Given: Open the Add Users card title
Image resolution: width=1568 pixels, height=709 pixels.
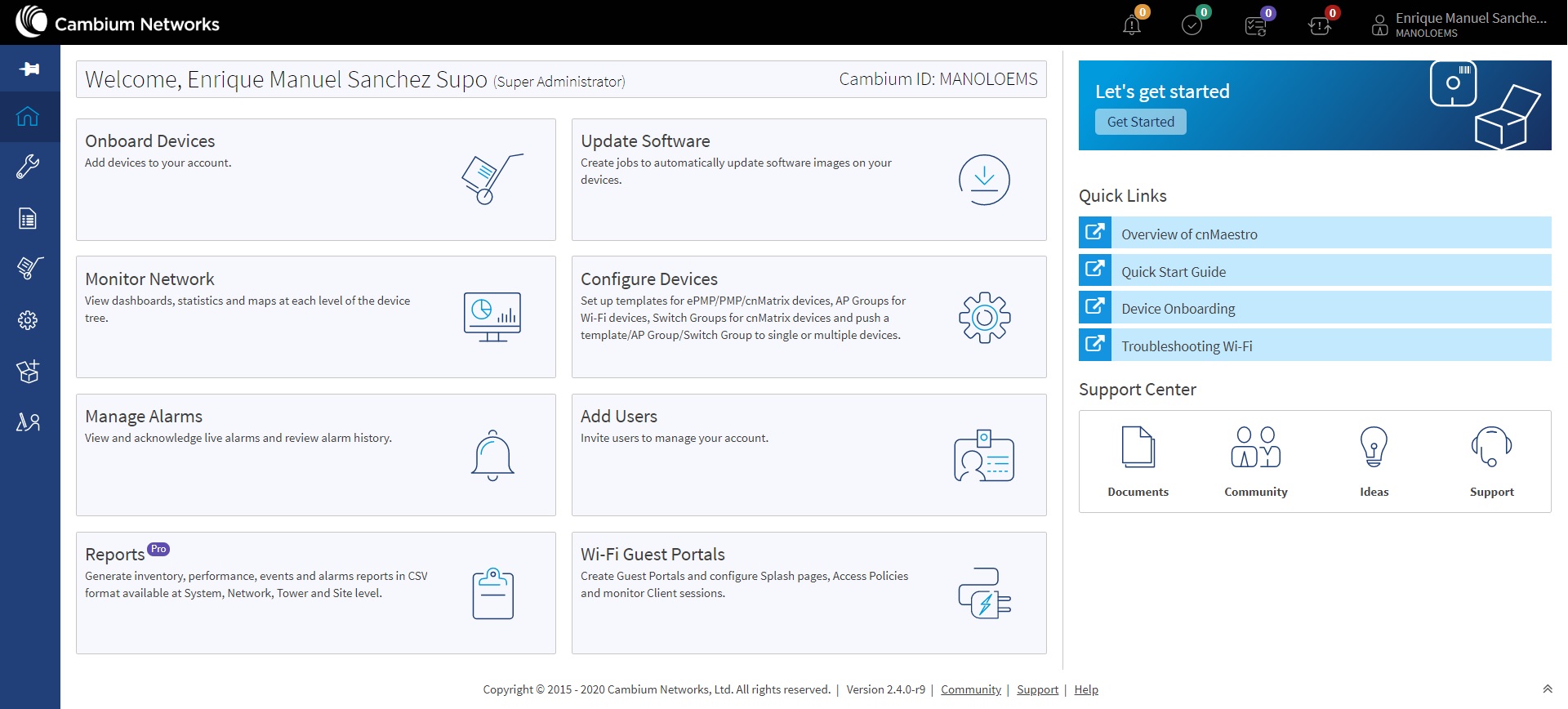Looking at the screenshot, I should [x=619, y=417].
